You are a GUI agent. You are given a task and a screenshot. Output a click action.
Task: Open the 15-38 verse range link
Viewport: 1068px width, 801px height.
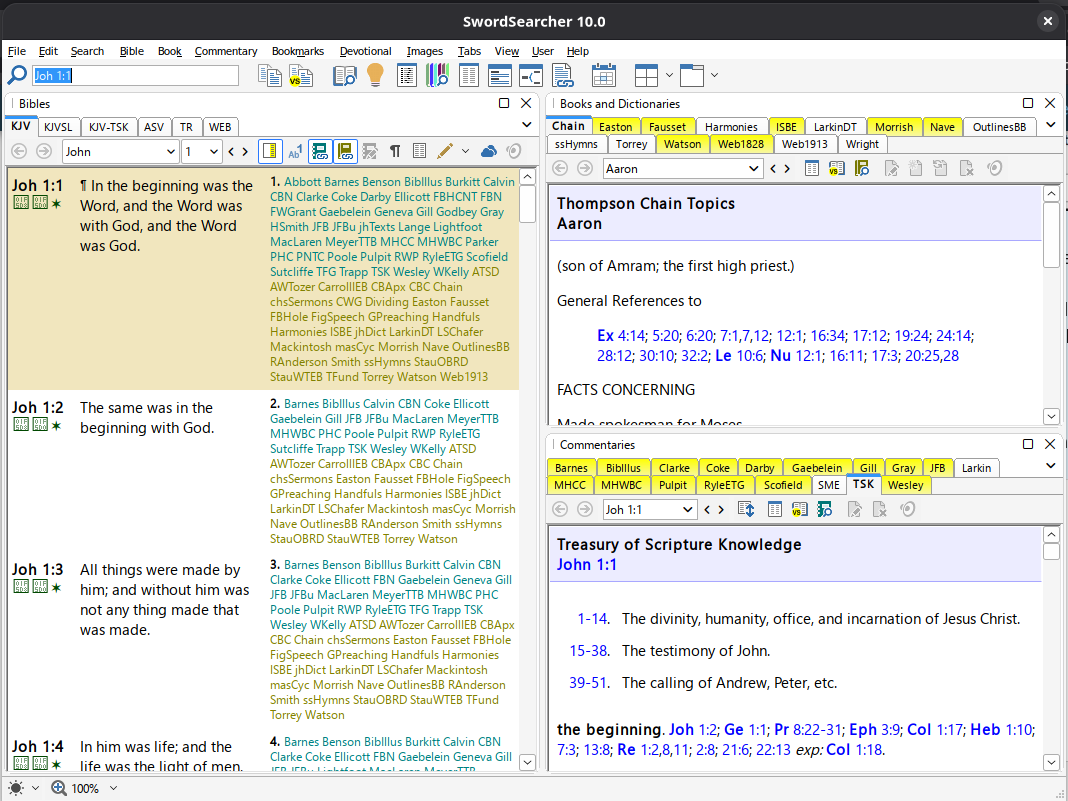point(588,650)
